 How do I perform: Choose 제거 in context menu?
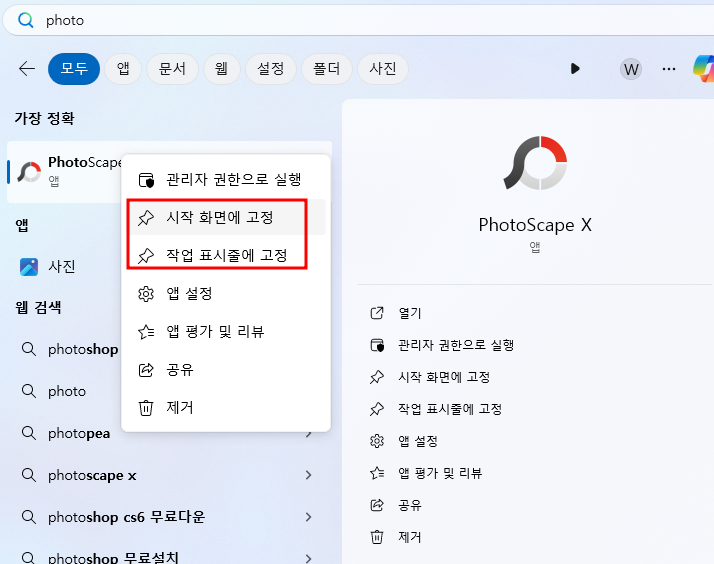(226, 407)
